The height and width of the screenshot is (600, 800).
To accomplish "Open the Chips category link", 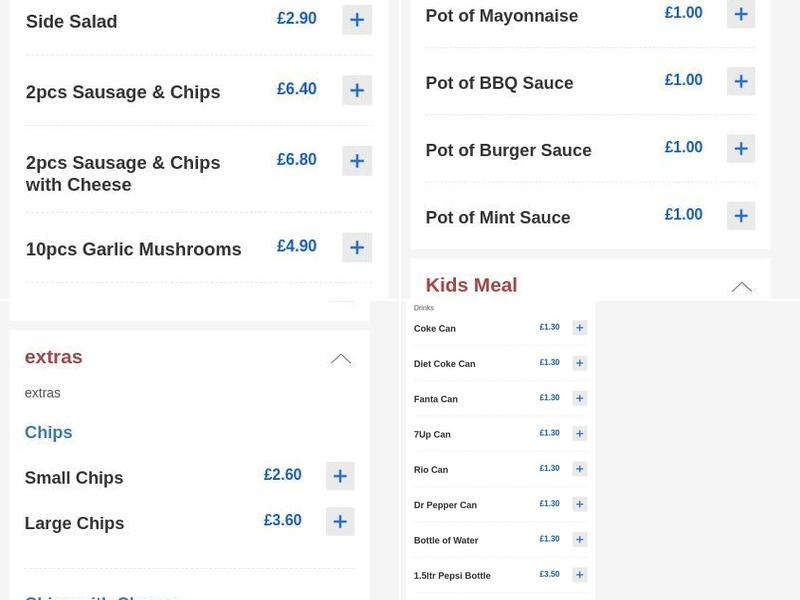I will pyautogui.click(x=47, y=432).
